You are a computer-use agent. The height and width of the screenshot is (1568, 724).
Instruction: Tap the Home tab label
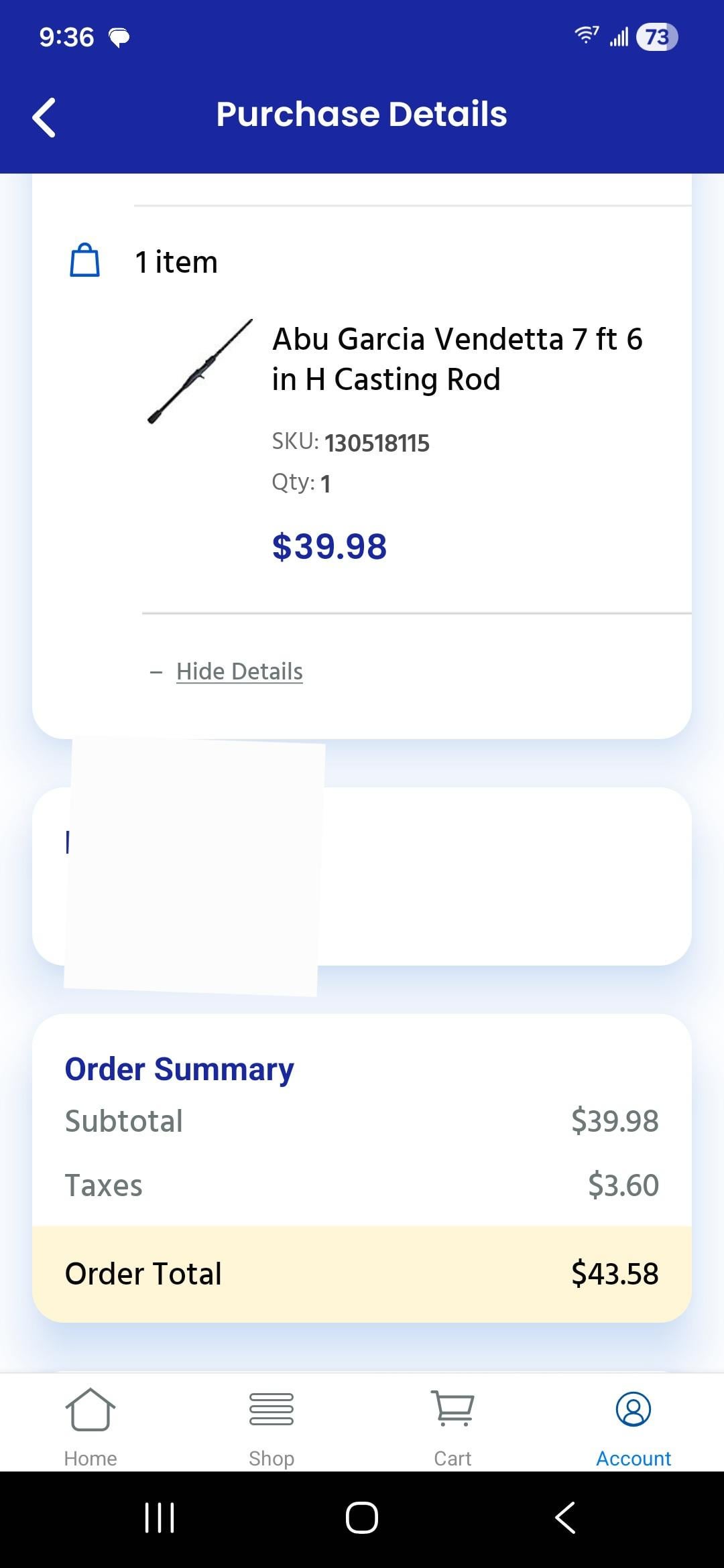click(90, 1459)
